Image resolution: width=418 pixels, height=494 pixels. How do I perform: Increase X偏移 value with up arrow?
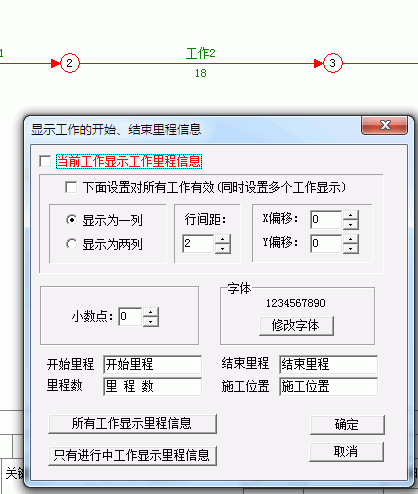(350, 215)
